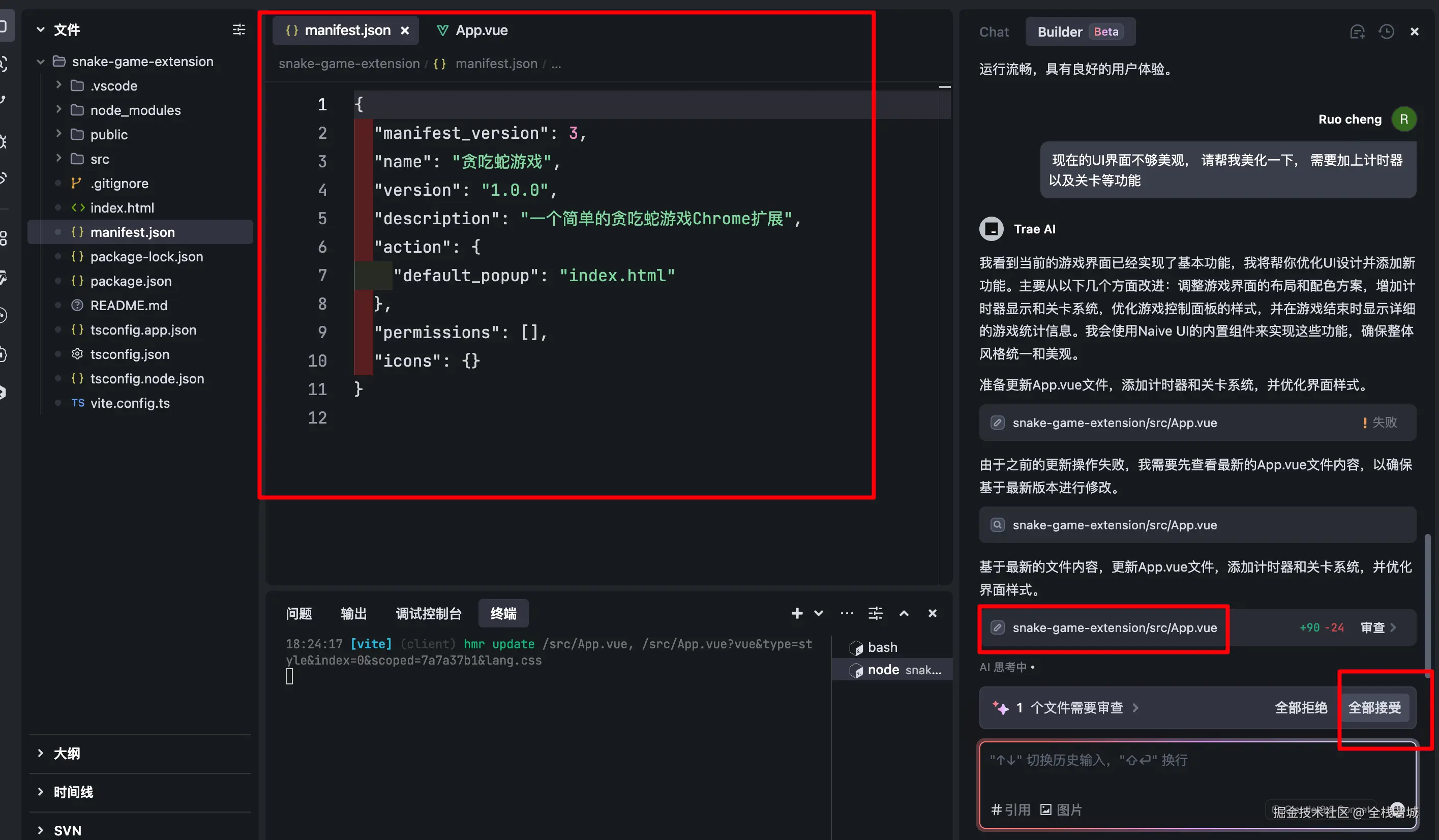
Task: Select the bash terminal session
Action: click(x=882, y=647)
